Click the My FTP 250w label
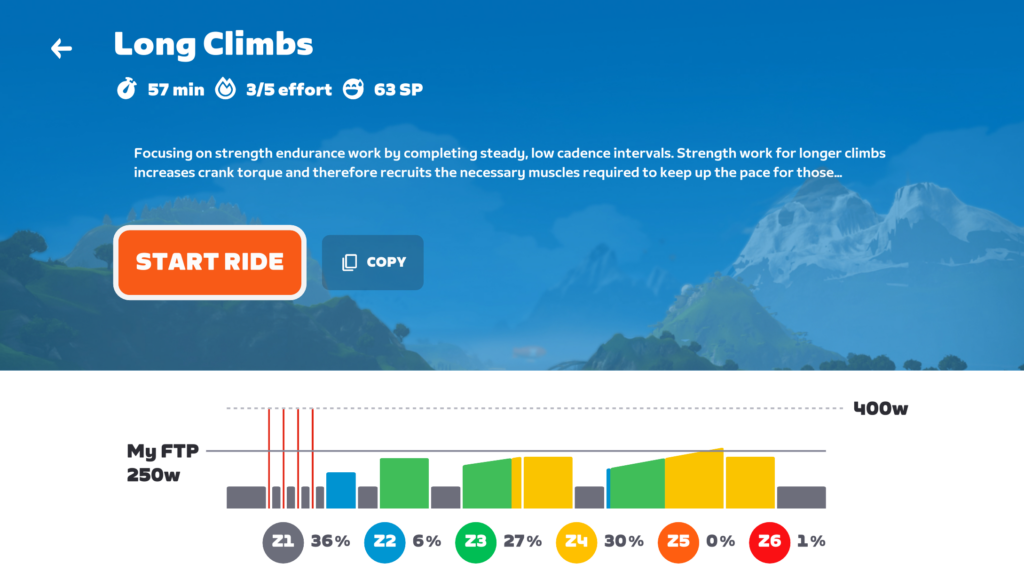Viewport: 1024px width, 588px height. 163,463
